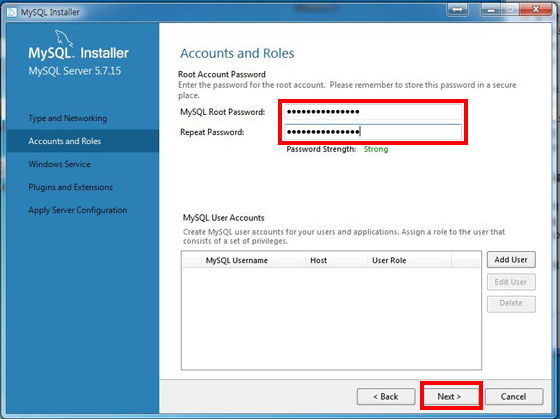Screen dimensions: 560x419
Task: Click the MySQL dolphin logo
Action: 64,39
